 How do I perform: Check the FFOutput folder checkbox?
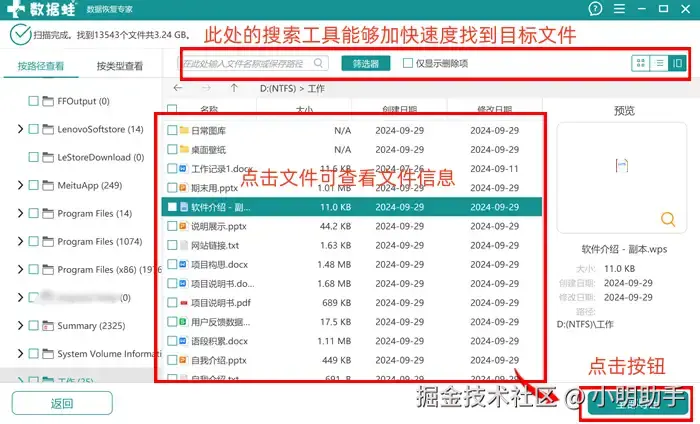[x=33, y=101]
